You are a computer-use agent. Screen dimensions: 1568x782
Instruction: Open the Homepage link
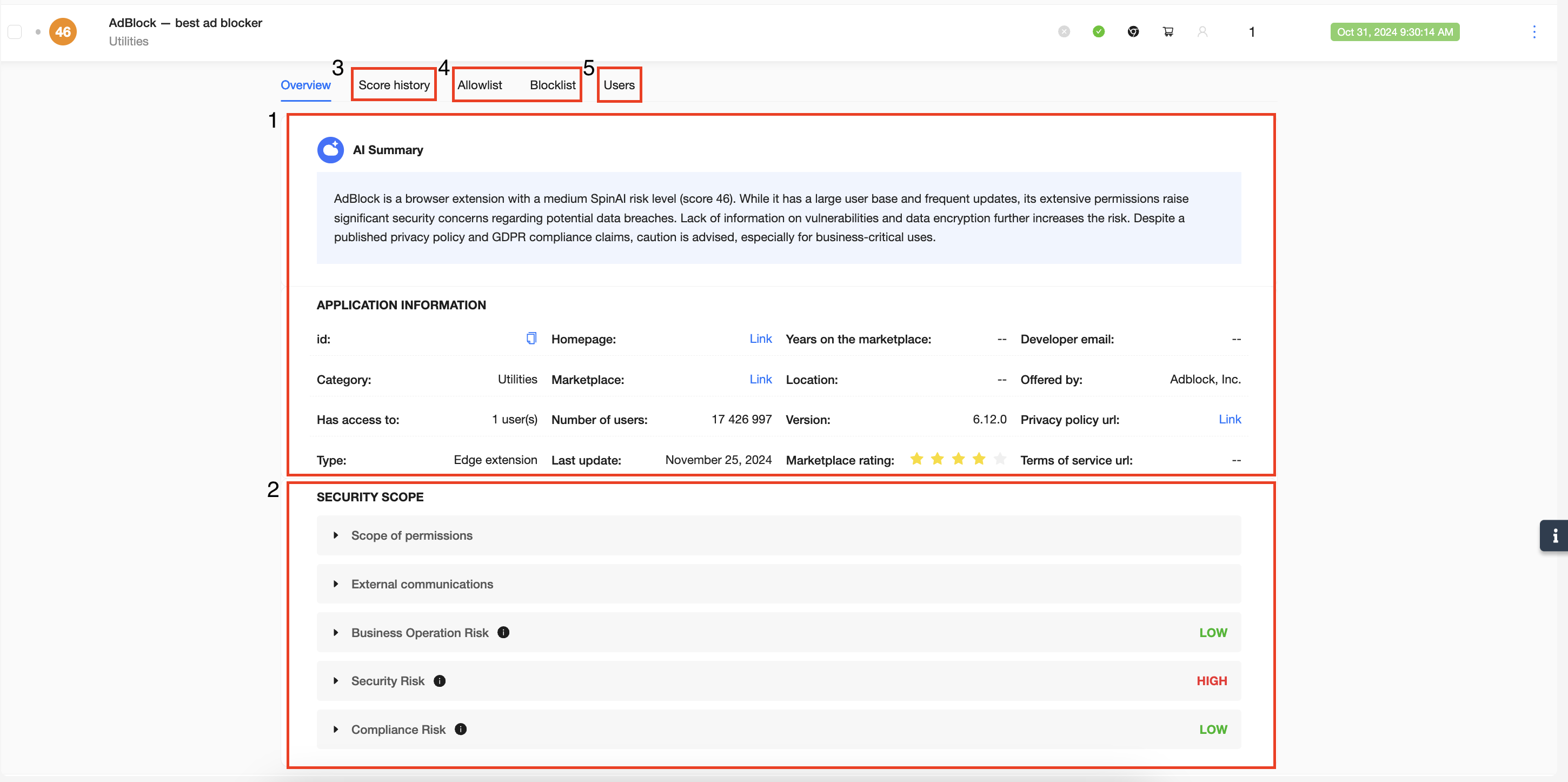coord(760,339)
